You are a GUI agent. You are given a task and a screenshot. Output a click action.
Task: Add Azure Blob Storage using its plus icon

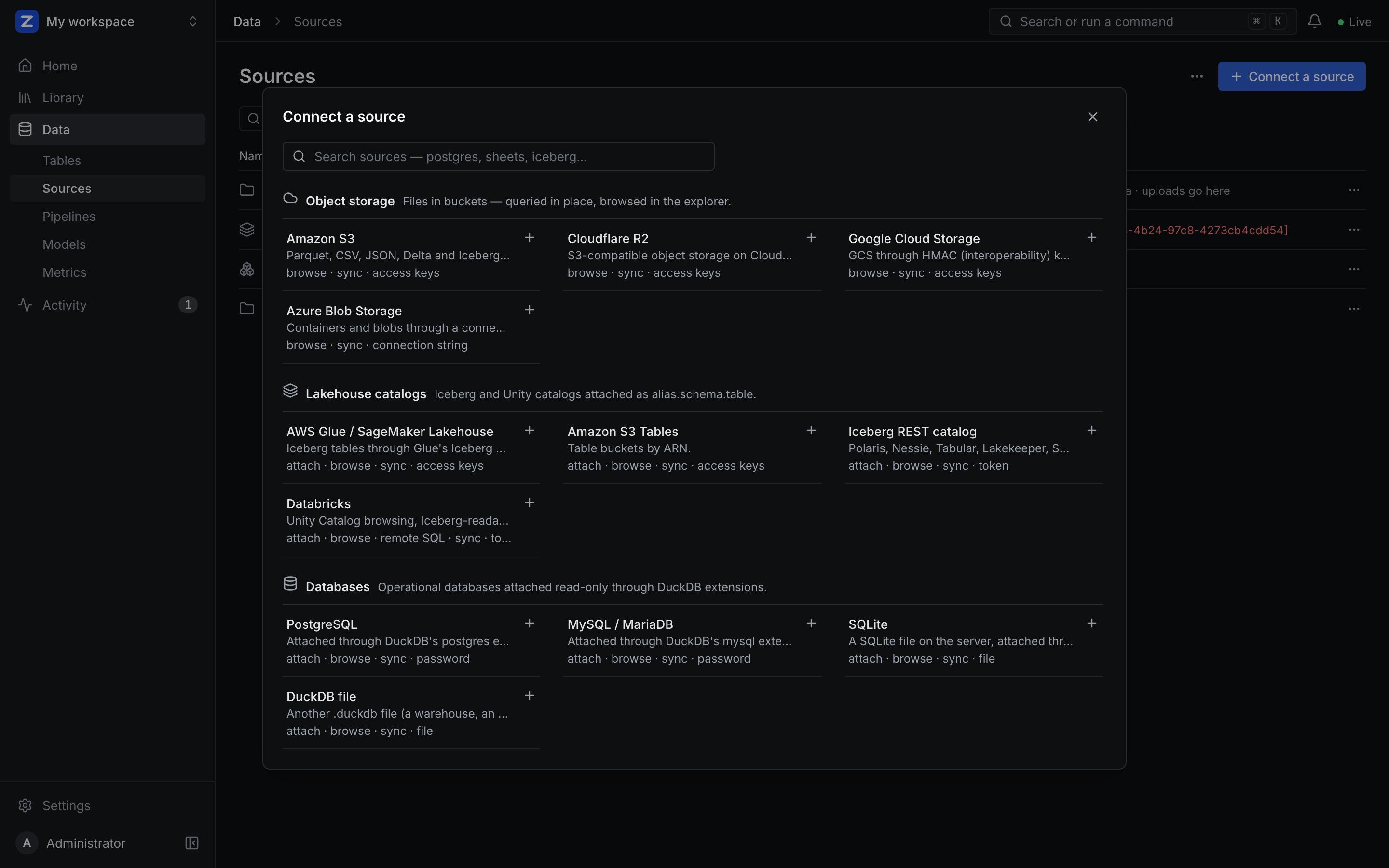click(x=529, y=310)
